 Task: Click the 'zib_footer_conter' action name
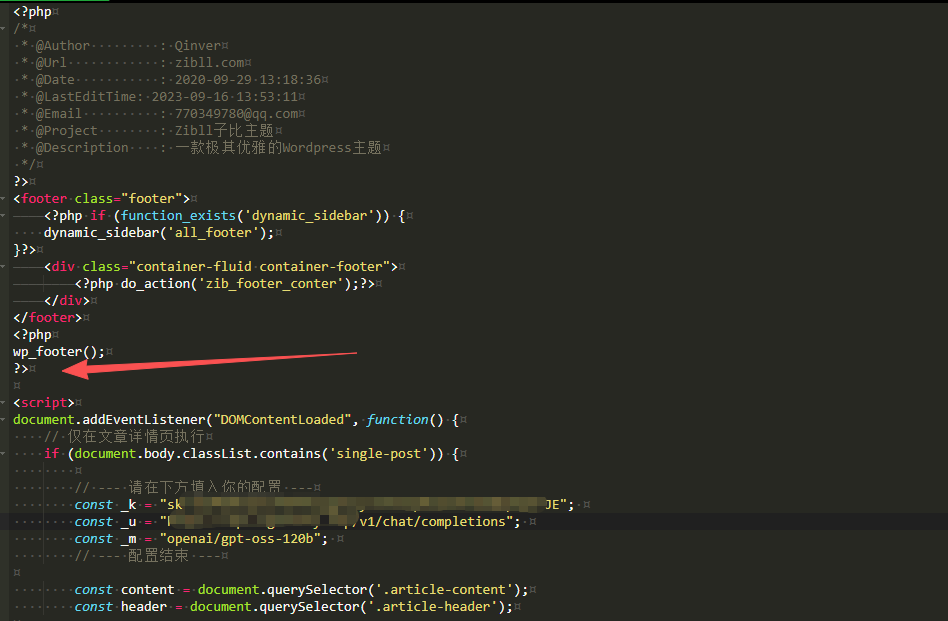(x=284, y=283)
